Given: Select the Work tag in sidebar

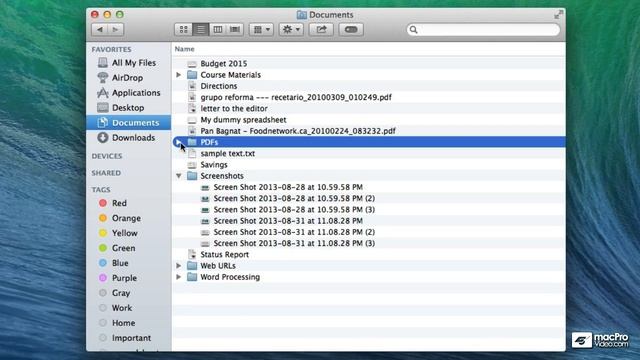Looking at the screenshot, I should pyautogui.click(x=122, y=308).
